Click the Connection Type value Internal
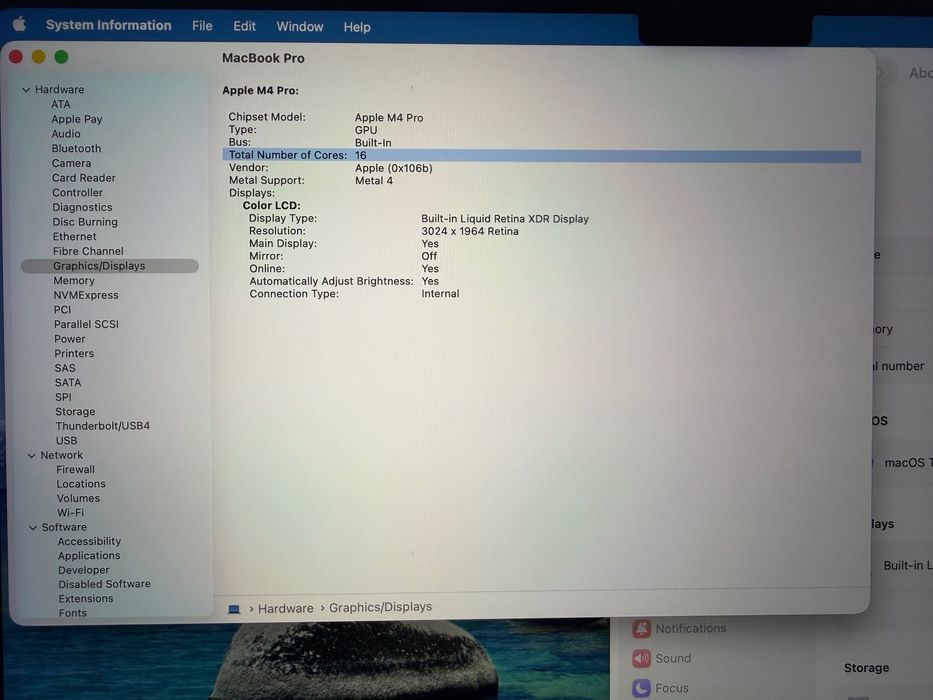The image size is (933, 700). click(x=440, y=293)
